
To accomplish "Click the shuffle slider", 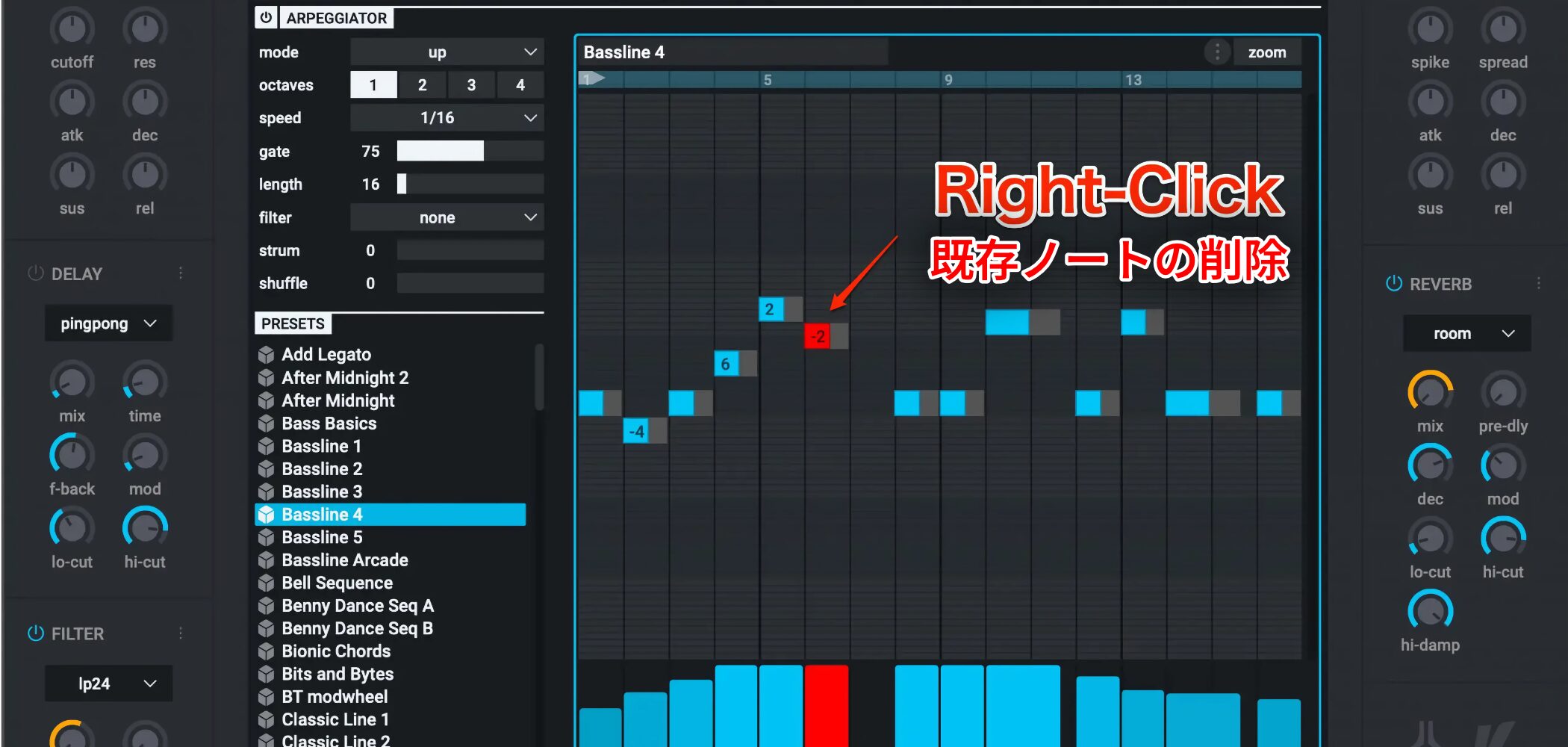I will click(470, 283).
